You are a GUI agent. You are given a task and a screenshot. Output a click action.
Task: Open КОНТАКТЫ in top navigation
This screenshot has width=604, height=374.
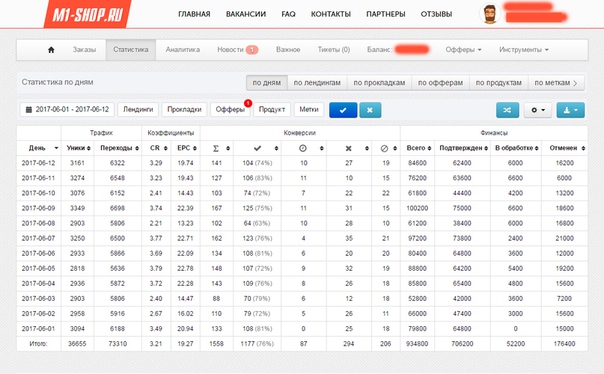331,14
